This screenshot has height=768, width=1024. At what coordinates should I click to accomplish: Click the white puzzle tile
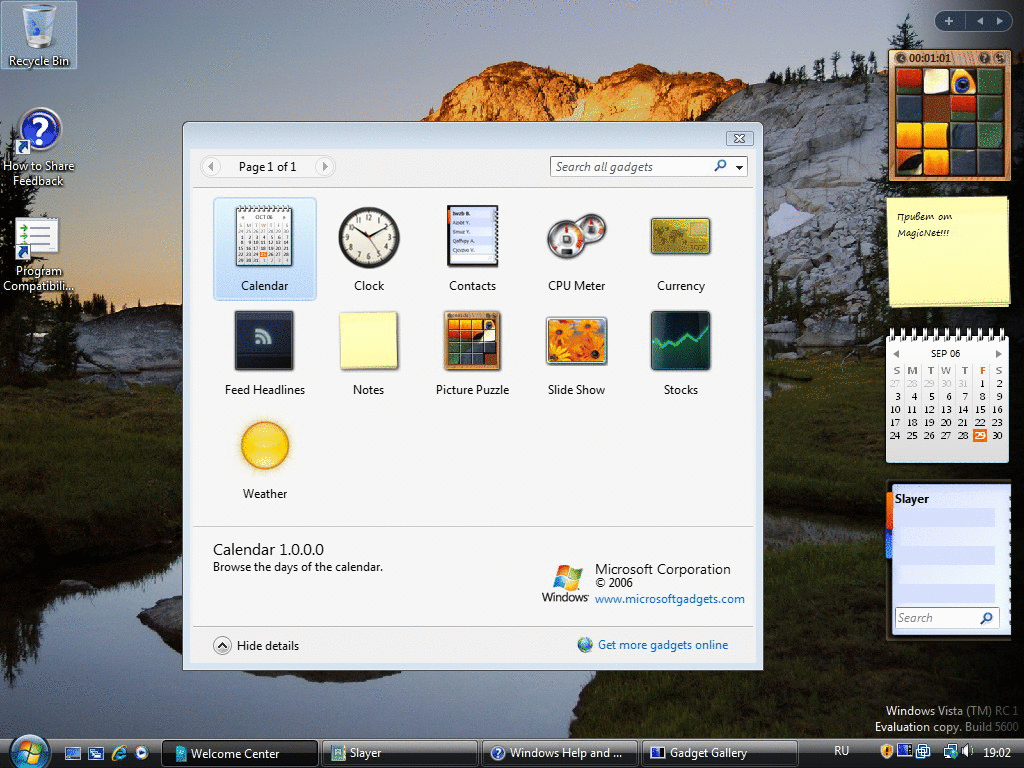point(936,82)
